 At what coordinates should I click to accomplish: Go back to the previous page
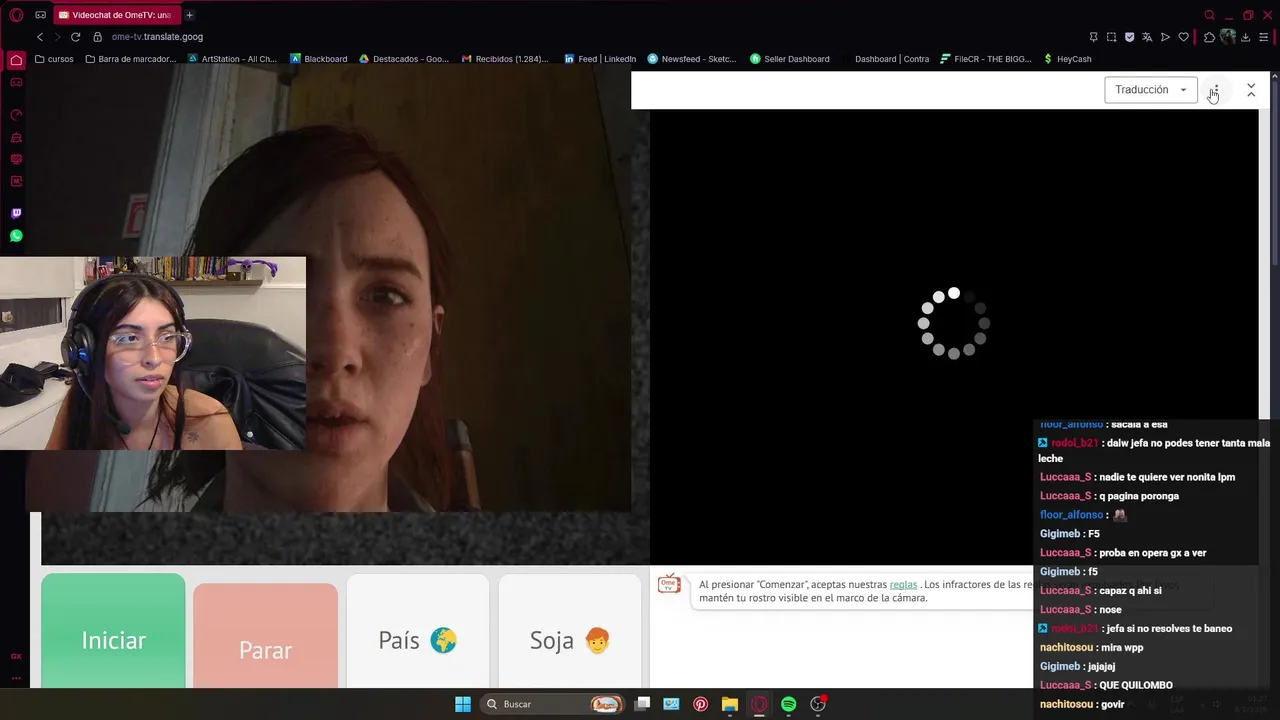[40, 37]
